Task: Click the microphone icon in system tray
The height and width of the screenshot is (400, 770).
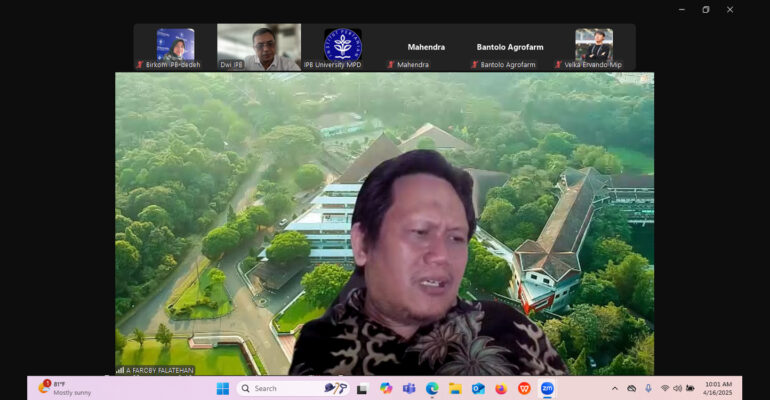Action: 648,388
